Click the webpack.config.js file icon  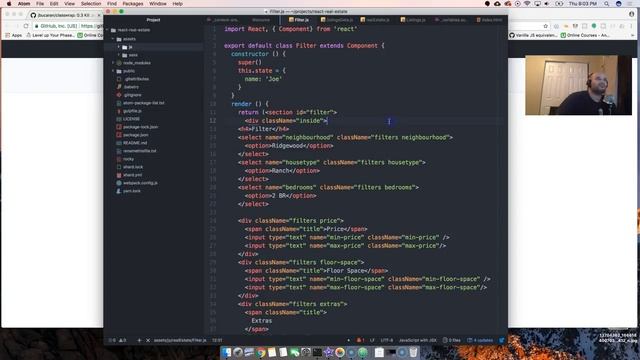pyautogui.click(x=119, y=183)
